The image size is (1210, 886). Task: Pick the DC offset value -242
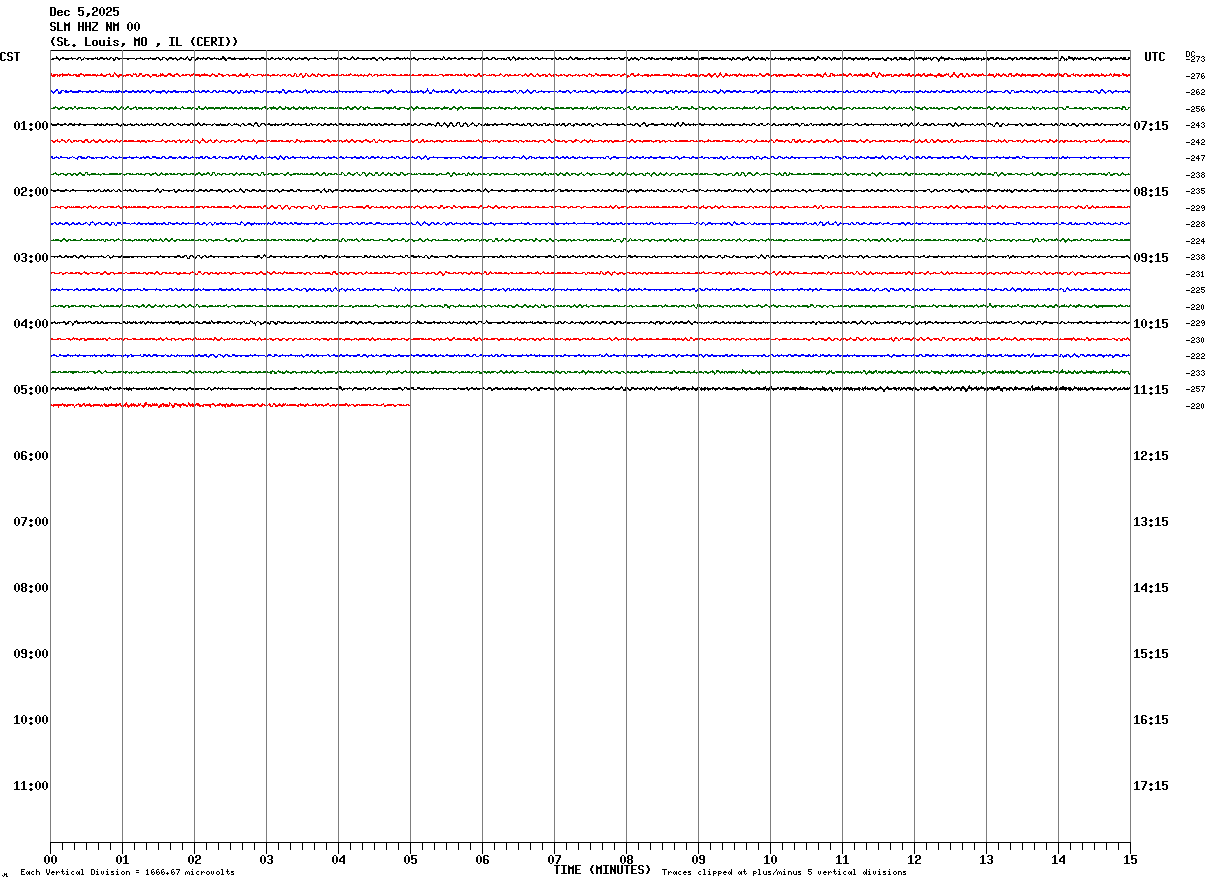point(1196,142)
